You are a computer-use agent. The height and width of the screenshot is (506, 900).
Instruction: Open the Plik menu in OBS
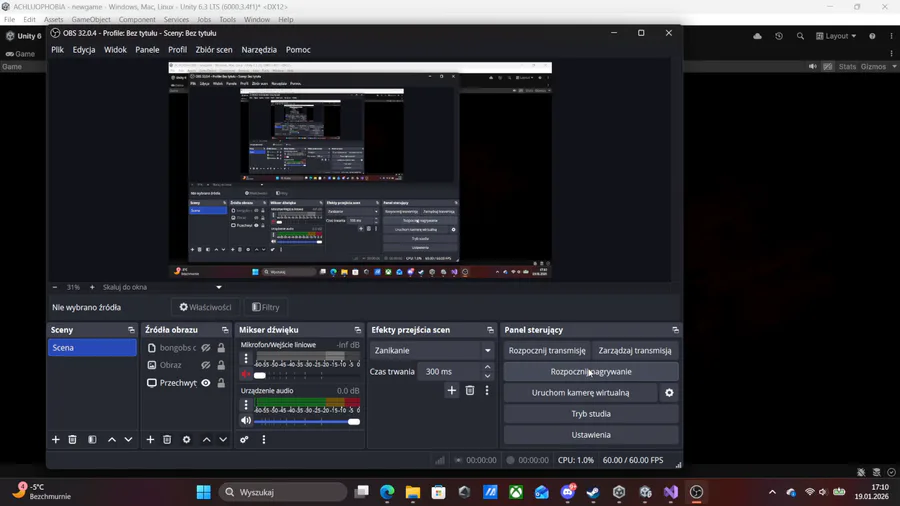tap(57, 50)
